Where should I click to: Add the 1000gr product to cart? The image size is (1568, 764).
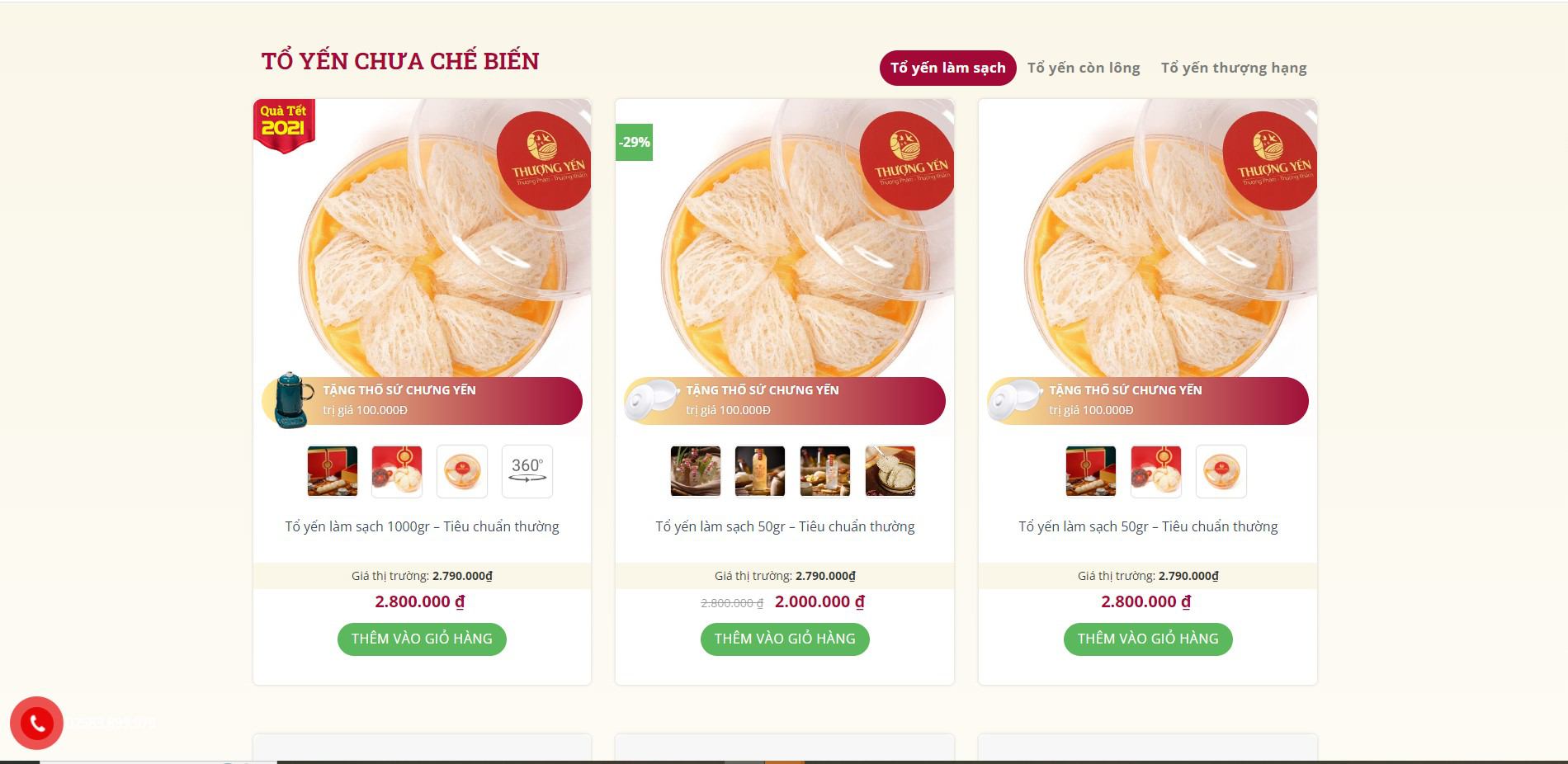[422, 639]
